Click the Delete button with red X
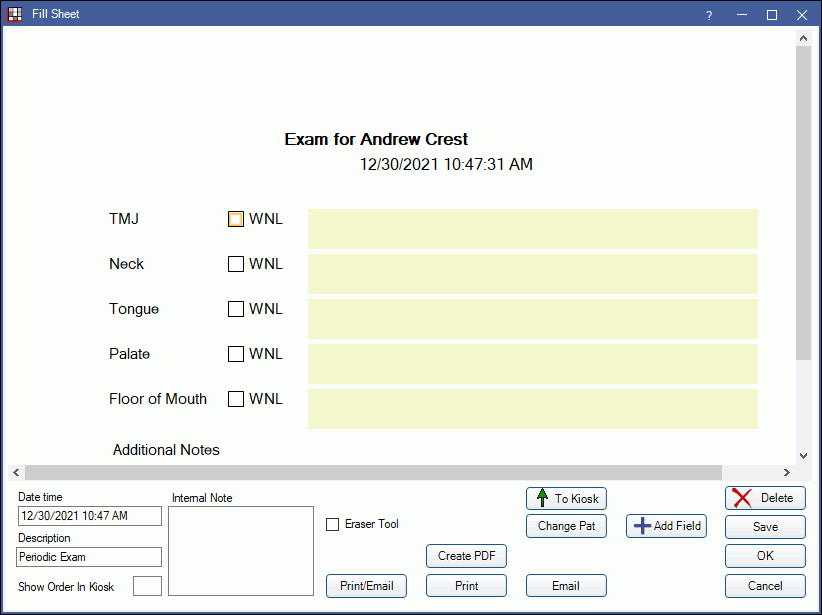822x615 pixels. coord(765,498)
